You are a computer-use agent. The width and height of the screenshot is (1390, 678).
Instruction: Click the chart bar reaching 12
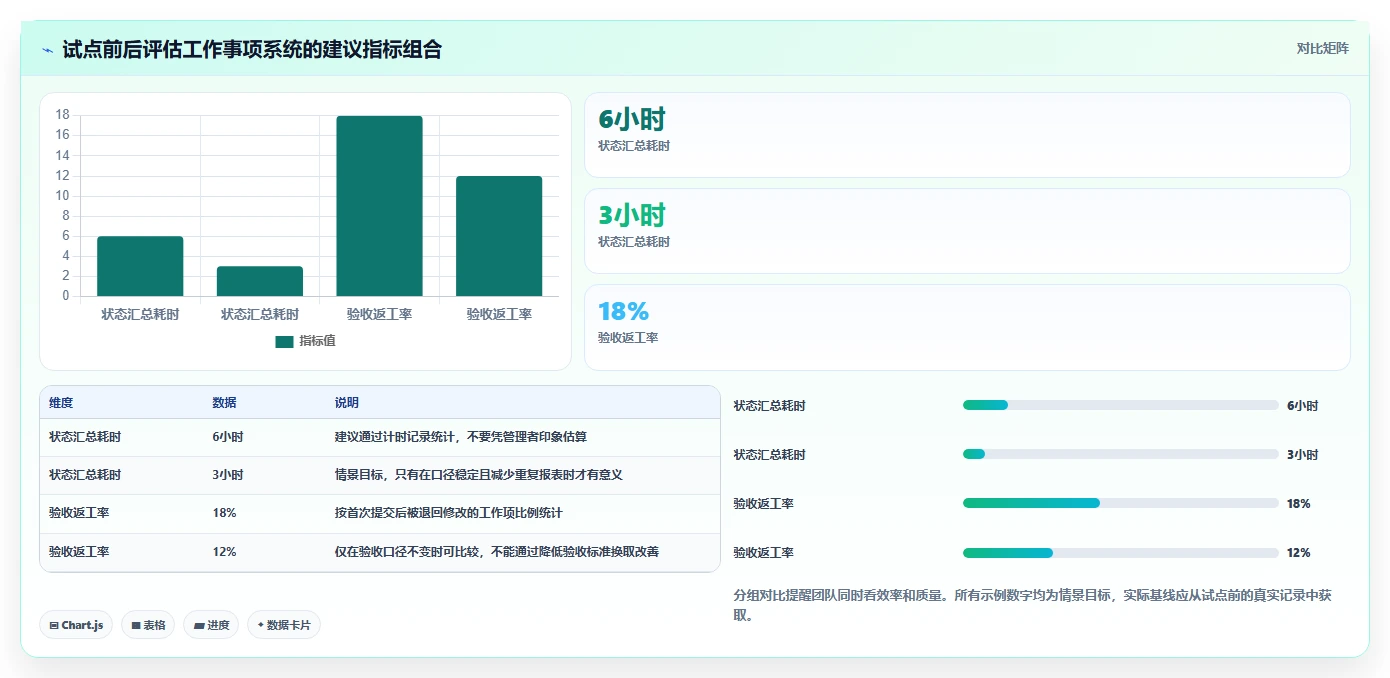pyautogui.click(x=499, y=236)
